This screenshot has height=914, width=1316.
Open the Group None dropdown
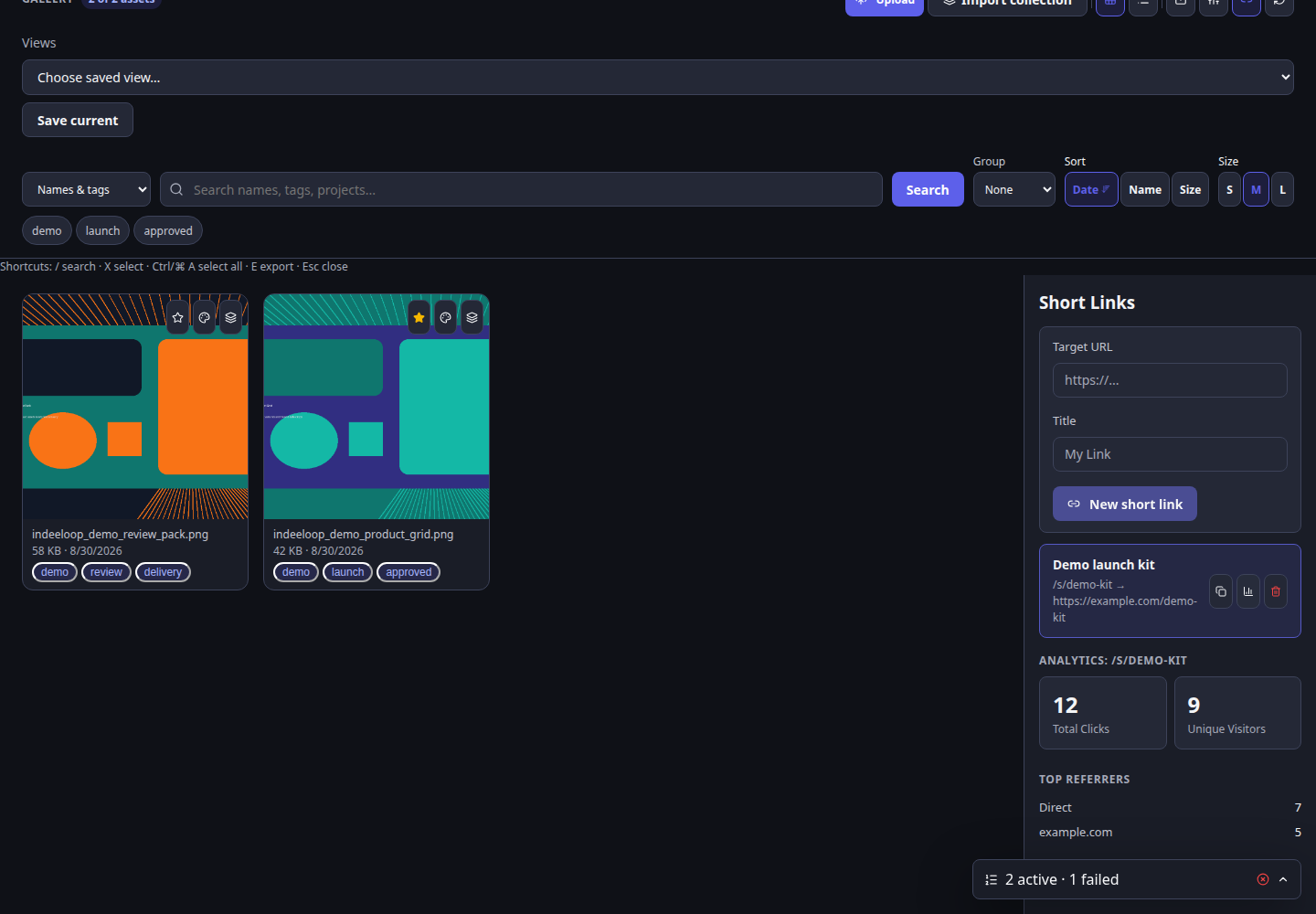[1014, 189]
